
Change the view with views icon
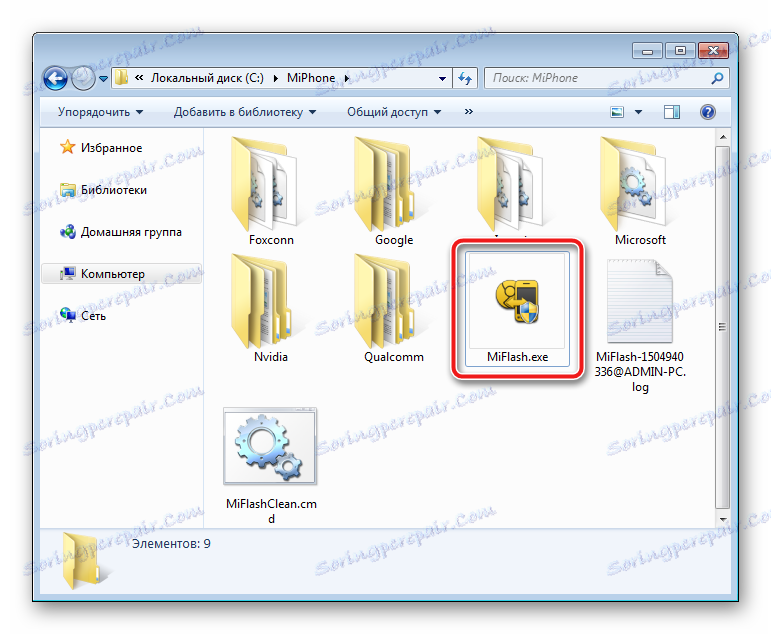tap(617, 112)
